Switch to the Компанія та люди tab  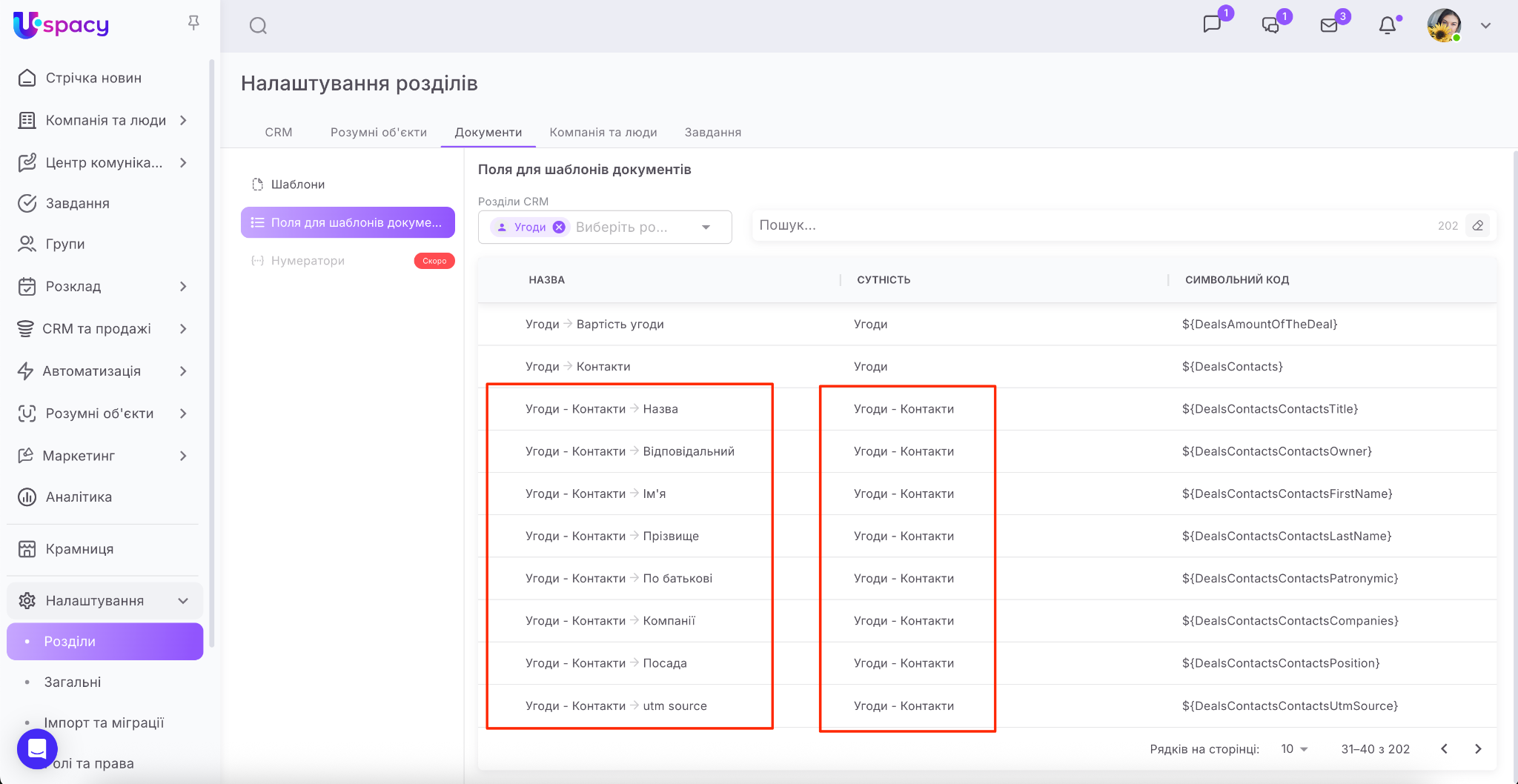point(603,133)
